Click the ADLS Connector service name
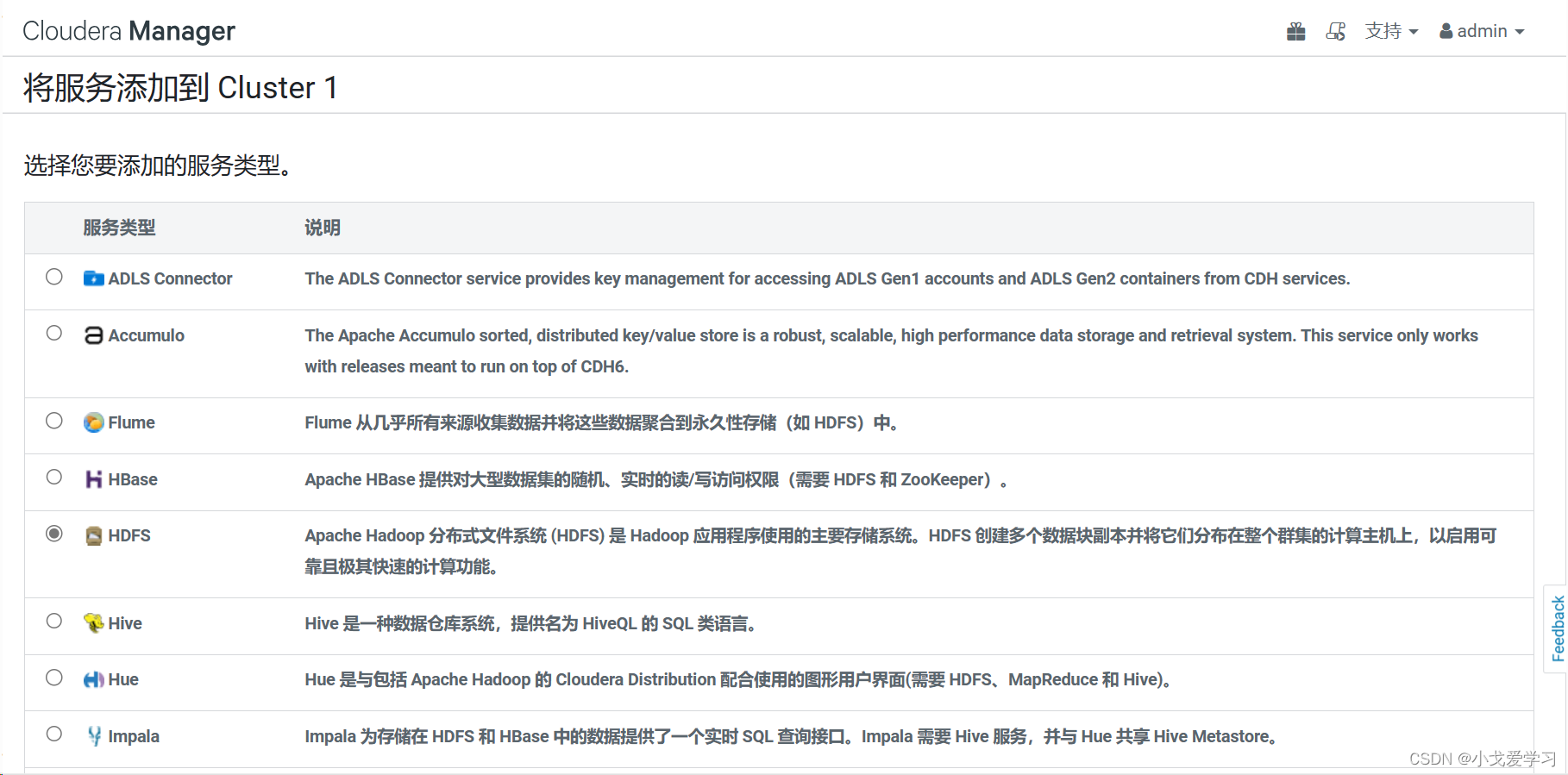The width and height of the screenshot is (1568, 775). coord(170,278)
